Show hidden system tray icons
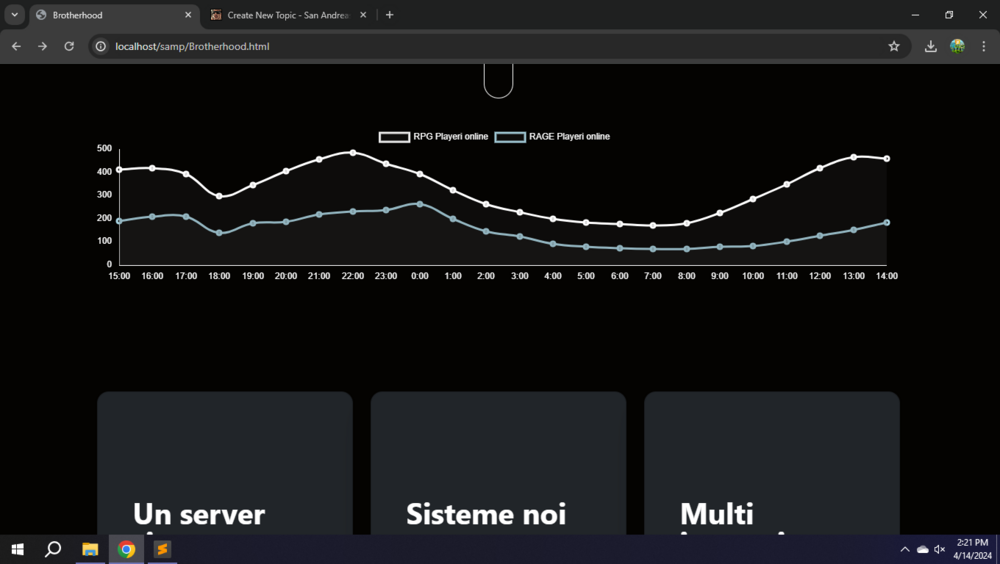Viewport: 1000px width, 564px height. pyautogui.click(x=904, y=549)
